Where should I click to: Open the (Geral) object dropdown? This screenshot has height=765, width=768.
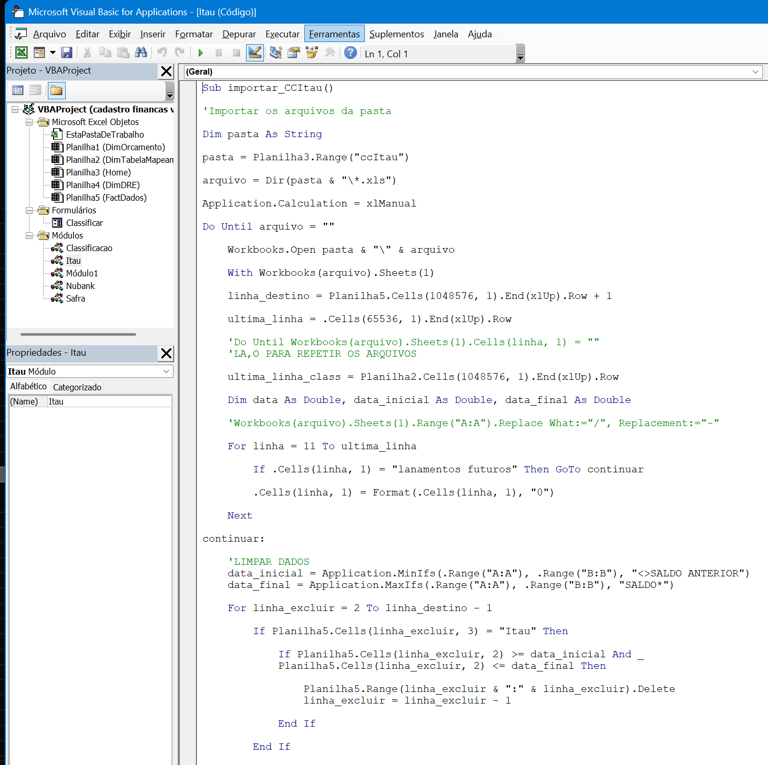click(755, 72)
